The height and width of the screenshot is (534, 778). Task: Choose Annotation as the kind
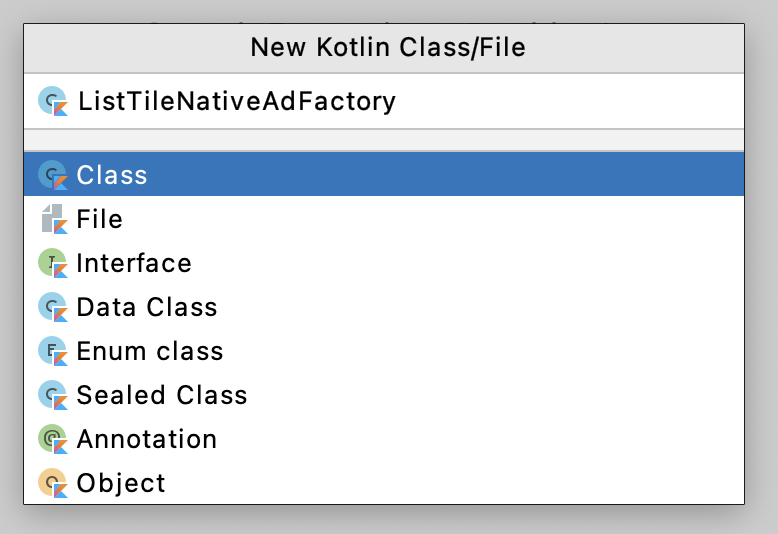pyautogui.click(x=147, y=439)
